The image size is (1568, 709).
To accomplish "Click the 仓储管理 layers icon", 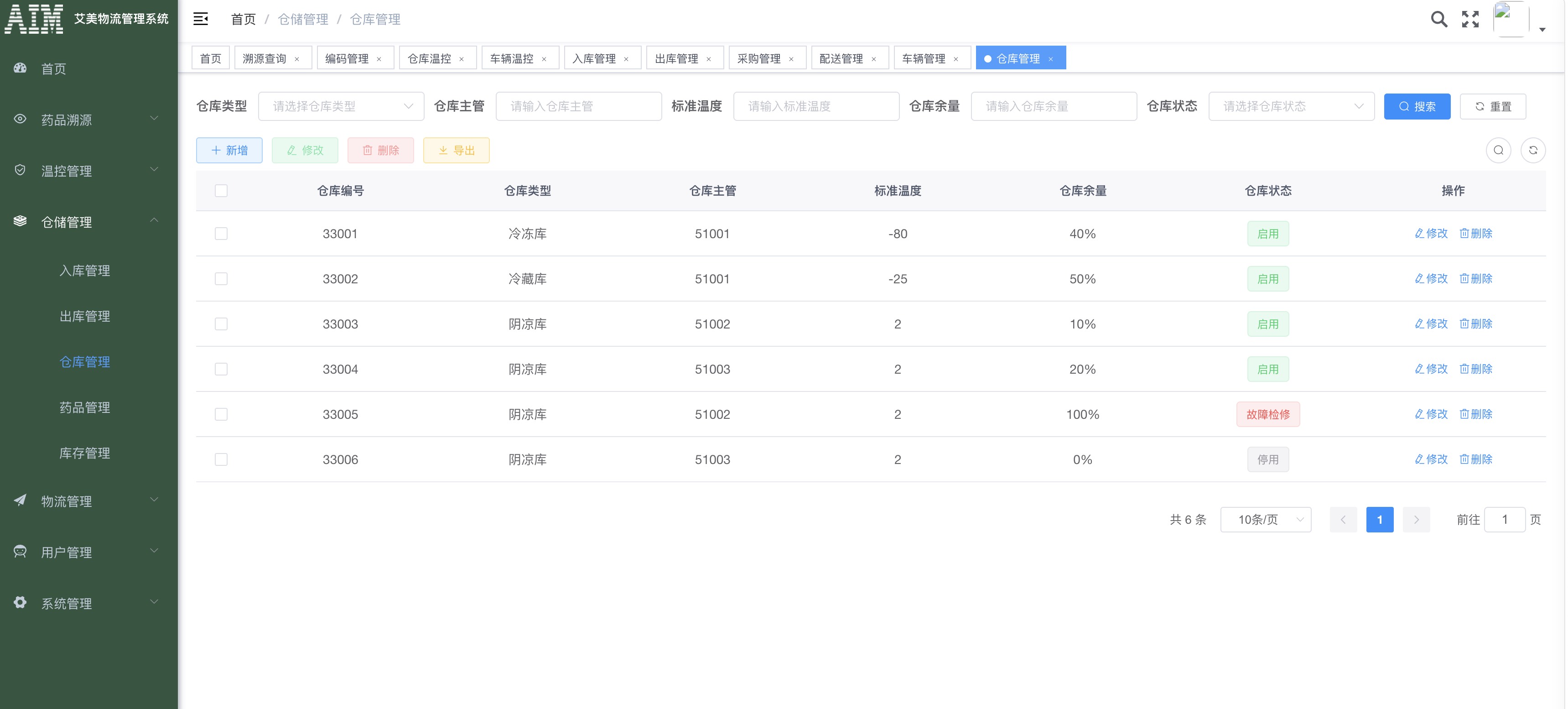I will 20,221.
